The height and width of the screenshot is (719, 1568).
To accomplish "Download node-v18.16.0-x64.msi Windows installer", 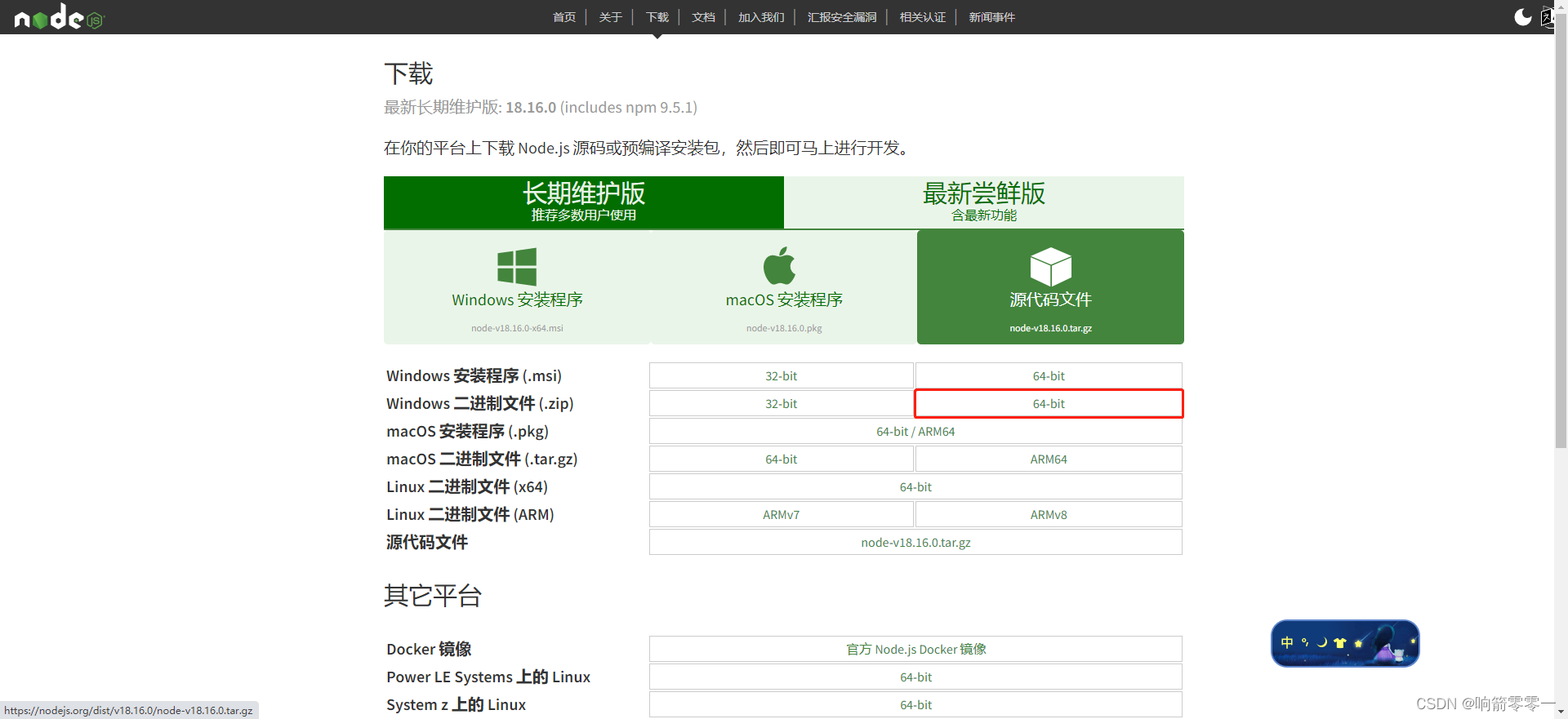I will tap(517, 287).
